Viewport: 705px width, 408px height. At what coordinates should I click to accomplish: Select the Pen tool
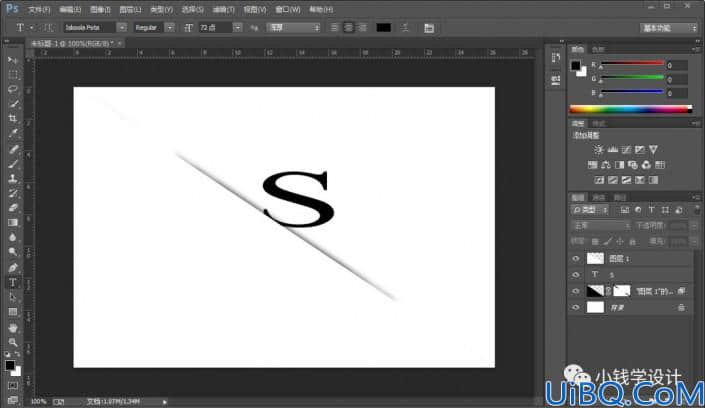tap(13, 268)
